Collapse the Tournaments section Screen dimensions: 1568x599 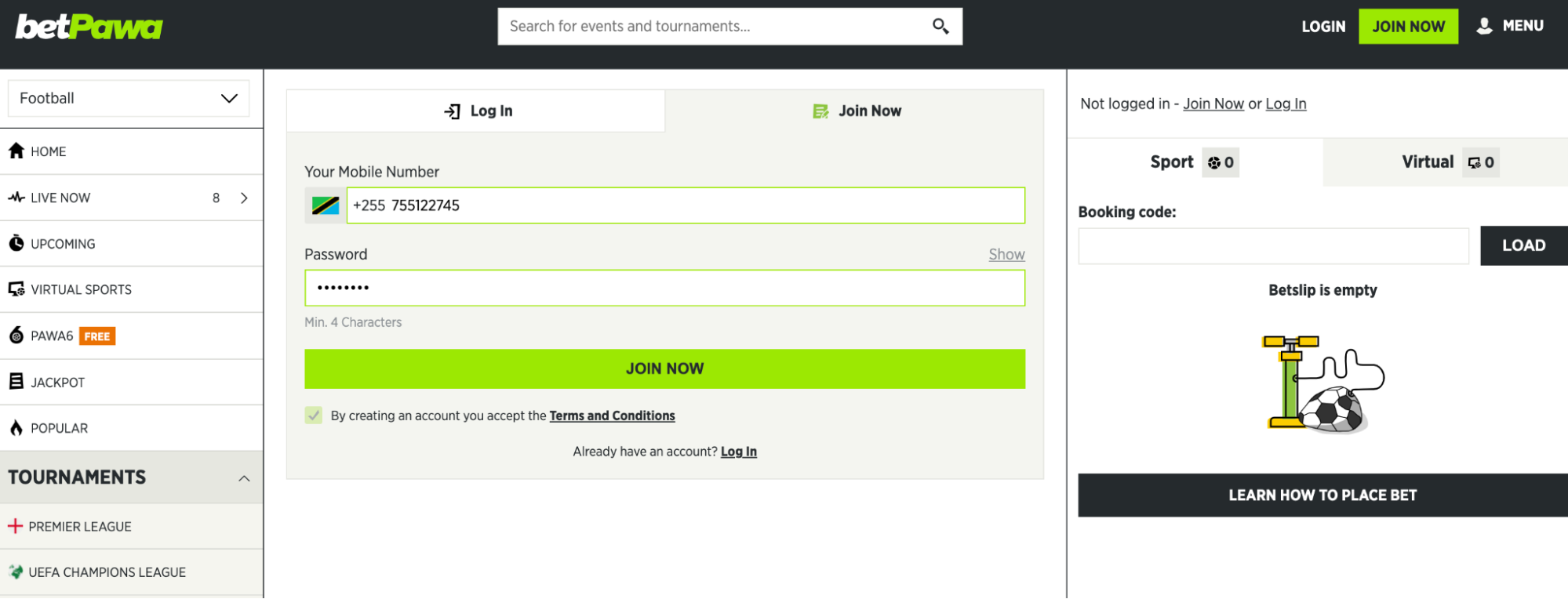click(244, 478)
